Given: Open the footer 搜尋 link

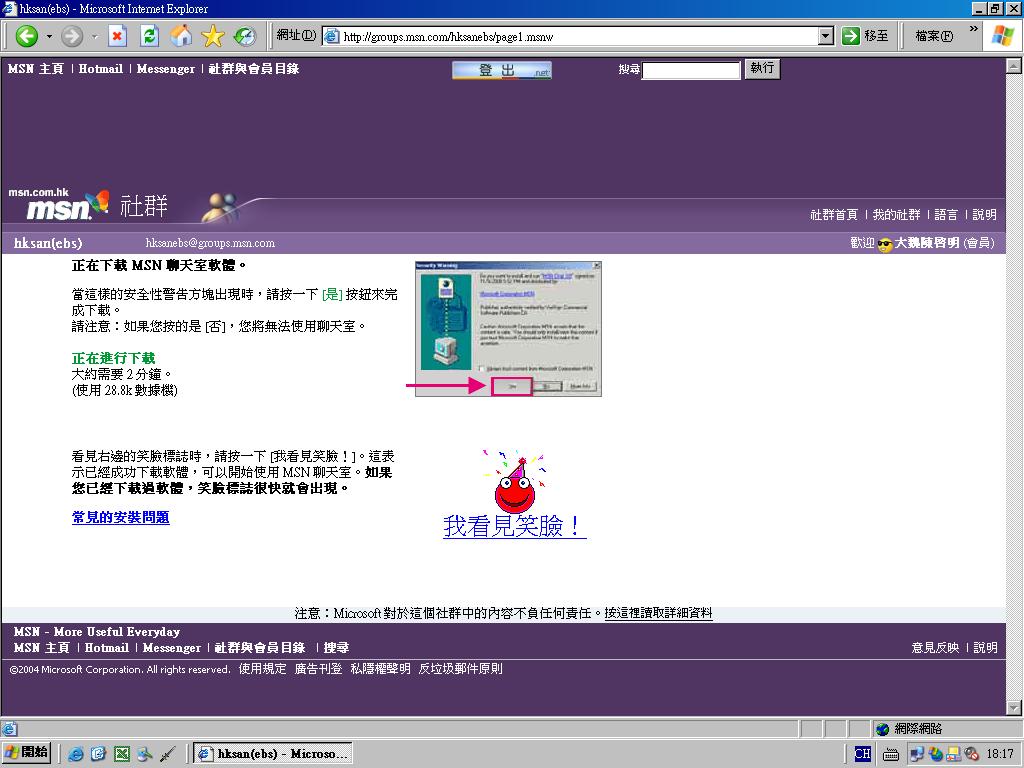Looking at the screenshot, I should click(336, 648).
